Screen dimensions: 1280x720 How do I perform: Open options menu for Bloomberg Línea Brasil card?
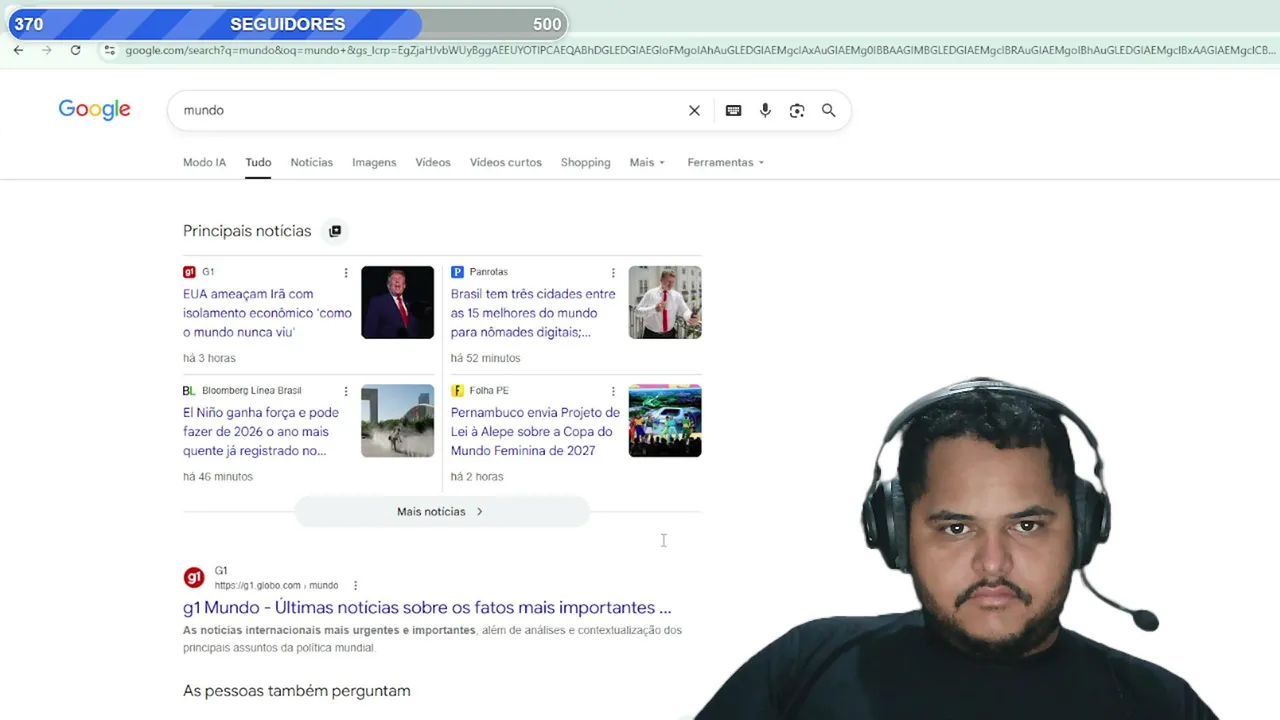pos(346,391)
